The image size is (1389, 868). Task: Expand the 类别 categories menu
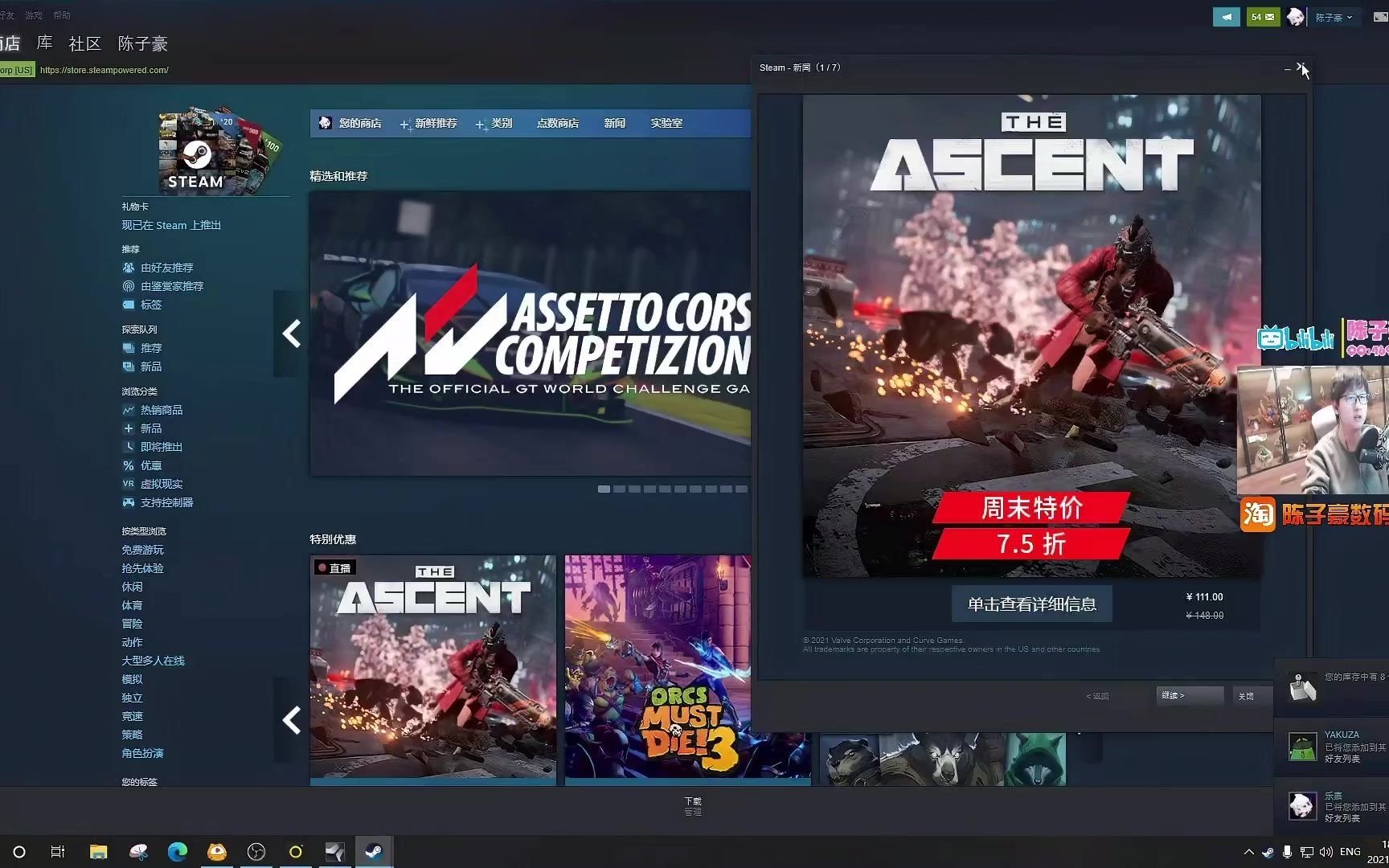494,124
